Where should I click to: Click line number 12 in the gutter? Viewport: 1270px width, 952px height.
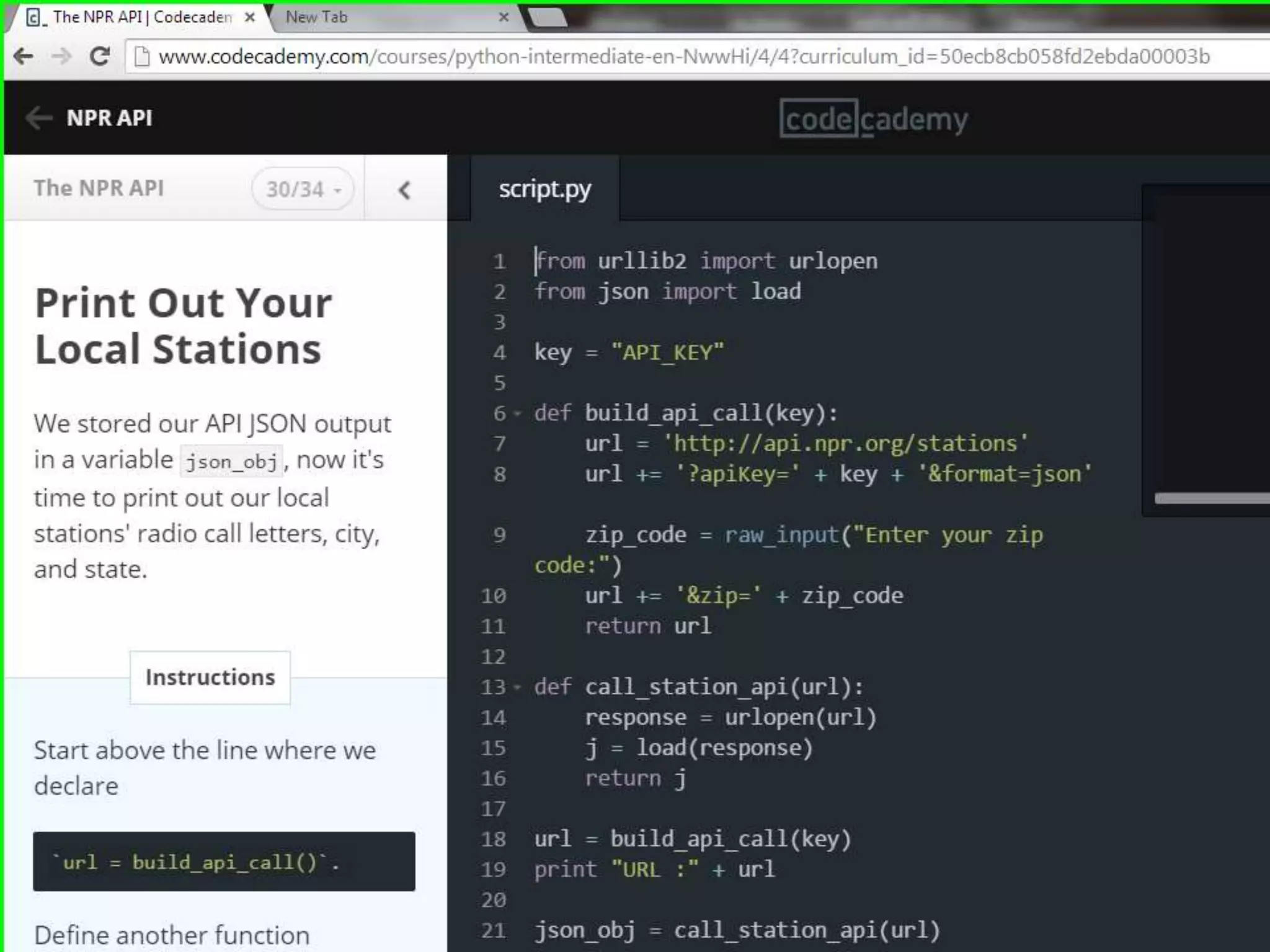(494, 657)
